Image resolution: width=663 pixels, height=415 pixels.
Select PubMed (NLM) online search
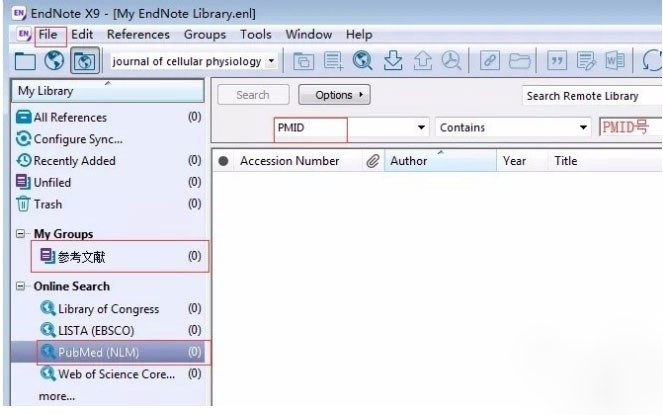(x=109, y=352)
